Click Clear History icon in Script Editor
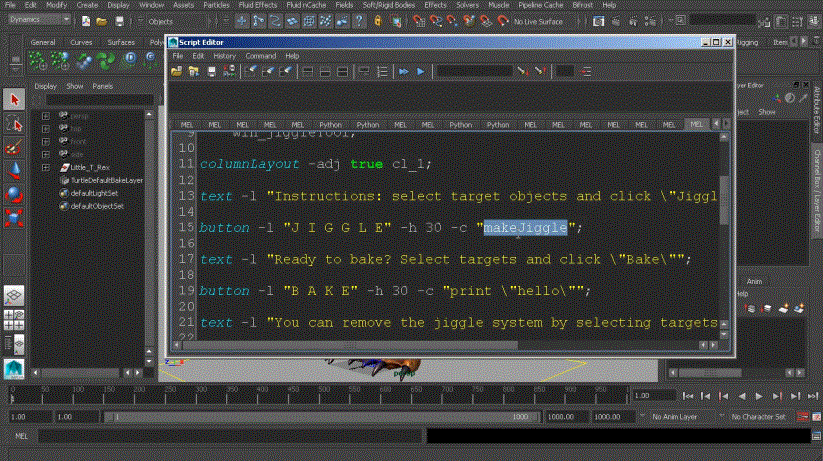This screenshot has height=461, width=823. pos(251,71)
